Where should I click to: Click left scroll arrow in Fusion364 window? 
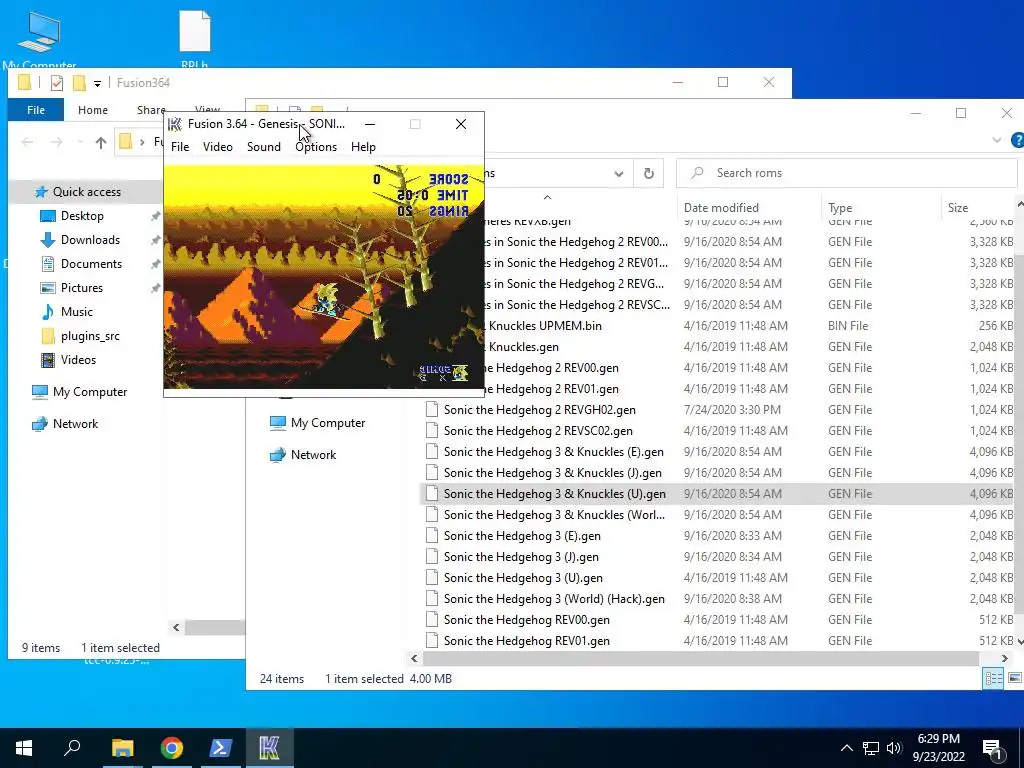[176, 628]
